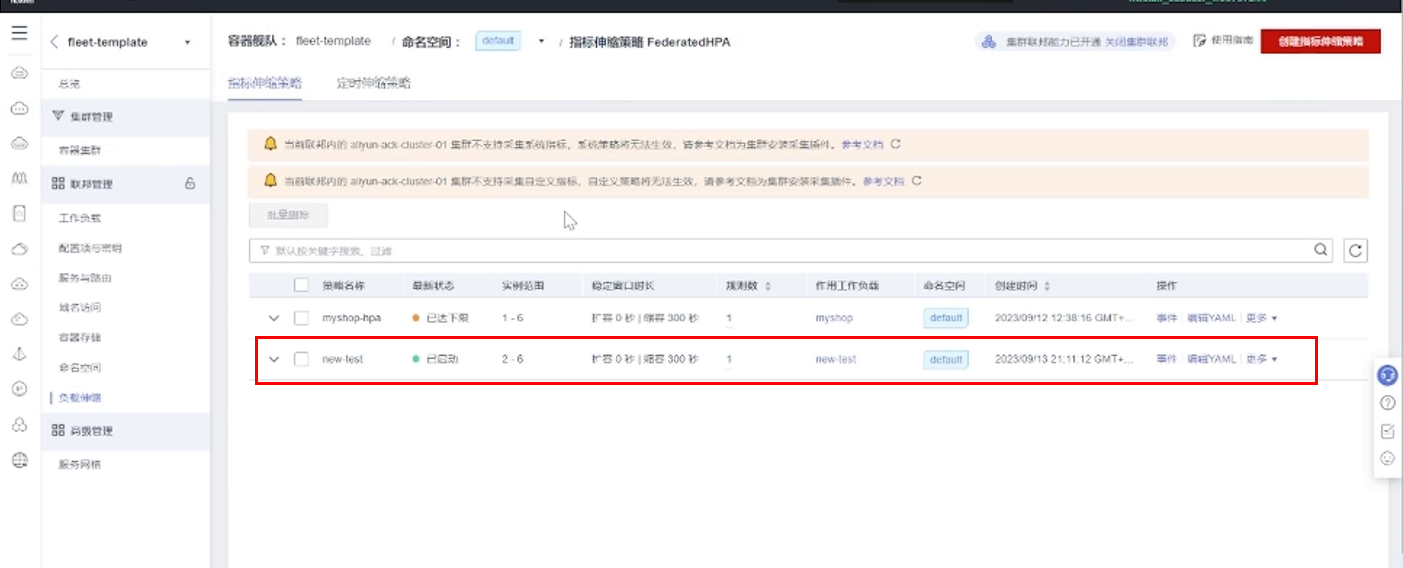The width and height of the screenshot is (1403, 568).
Task: Open the myshop workload link
Action: (834, 318)
